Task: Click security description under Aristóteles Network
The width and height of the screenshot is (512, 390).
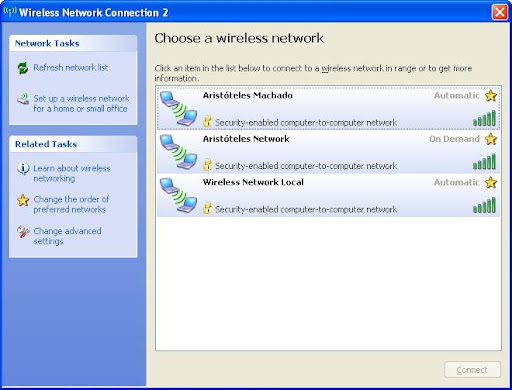Action: (x=306, y=166)
